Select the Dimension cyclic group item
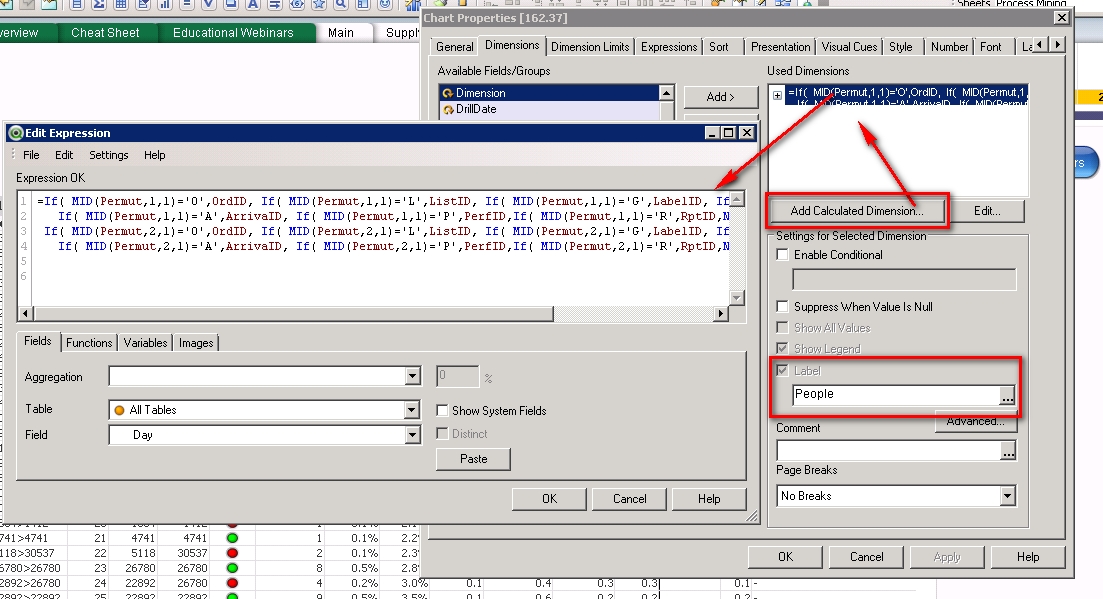 (x=480, y=93)
